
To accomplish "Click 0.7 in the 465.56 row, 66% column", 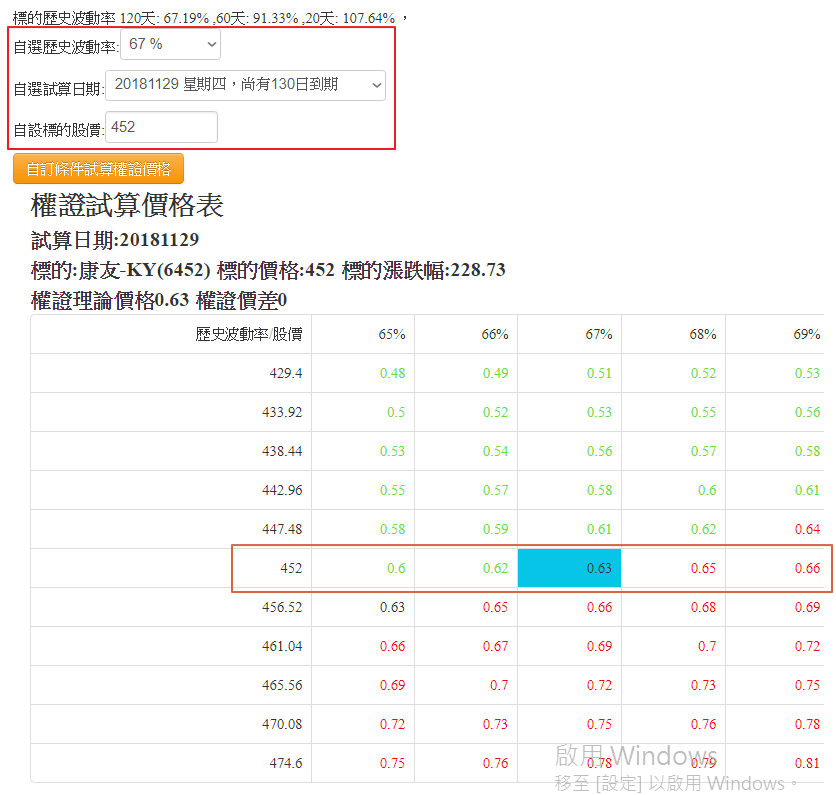I will coord(499,685).
